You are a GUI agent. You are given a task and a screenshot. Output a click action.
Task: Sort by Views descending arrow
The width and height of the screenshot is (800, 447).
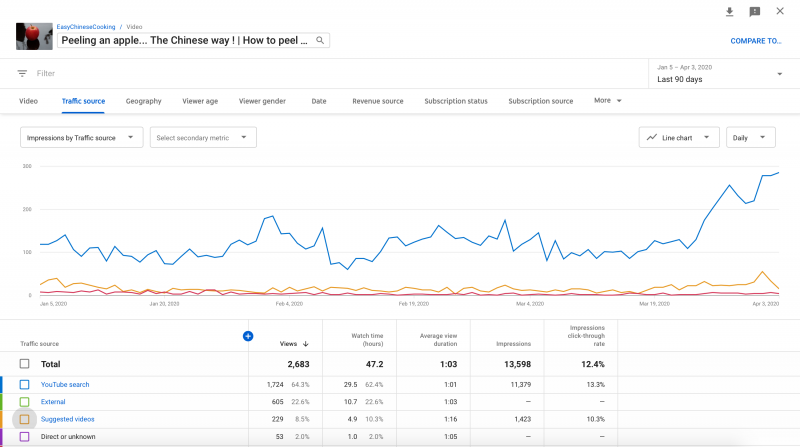[306, 343]
